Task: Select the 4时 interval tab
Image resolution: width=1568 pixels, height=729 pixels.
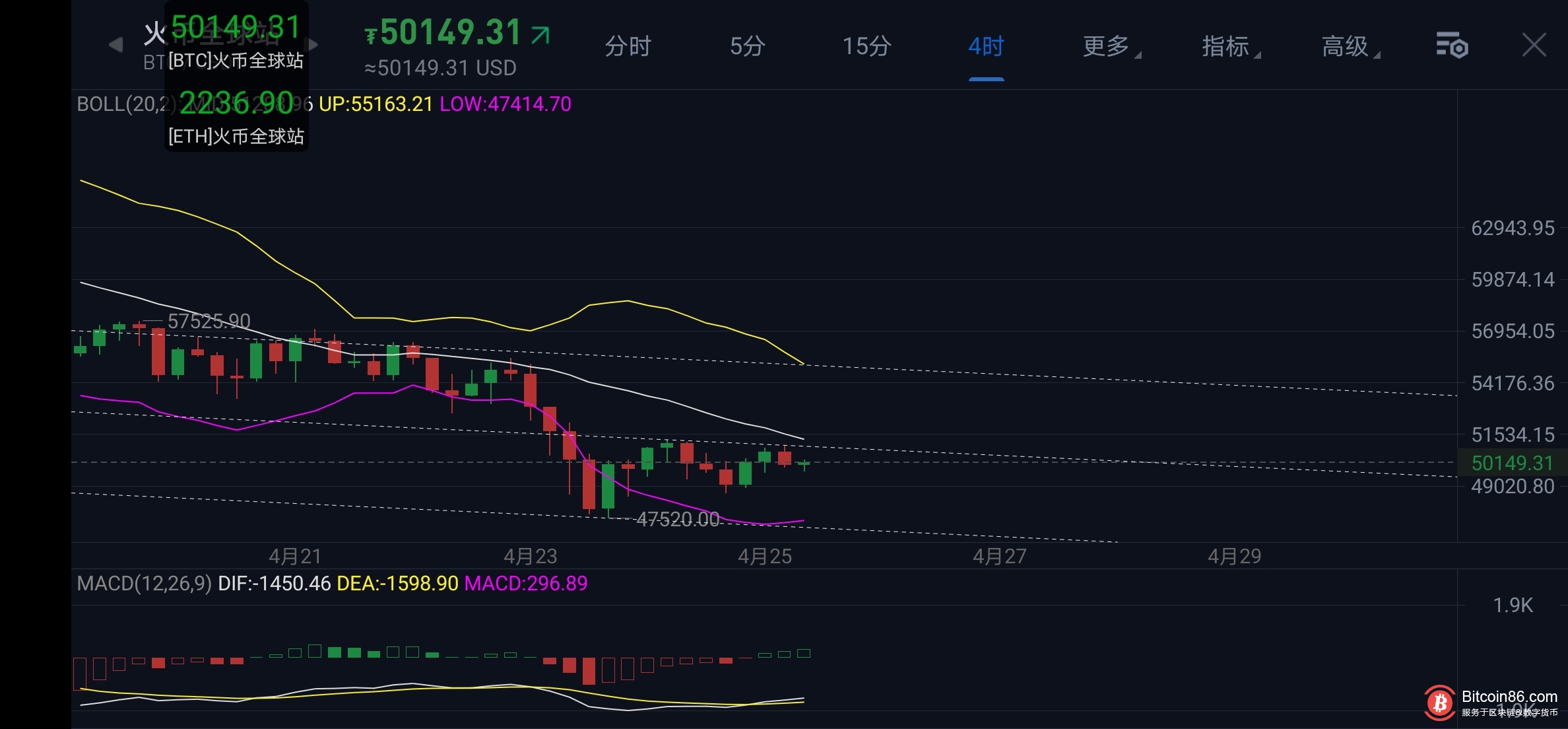Action: [x=986, y=46]
